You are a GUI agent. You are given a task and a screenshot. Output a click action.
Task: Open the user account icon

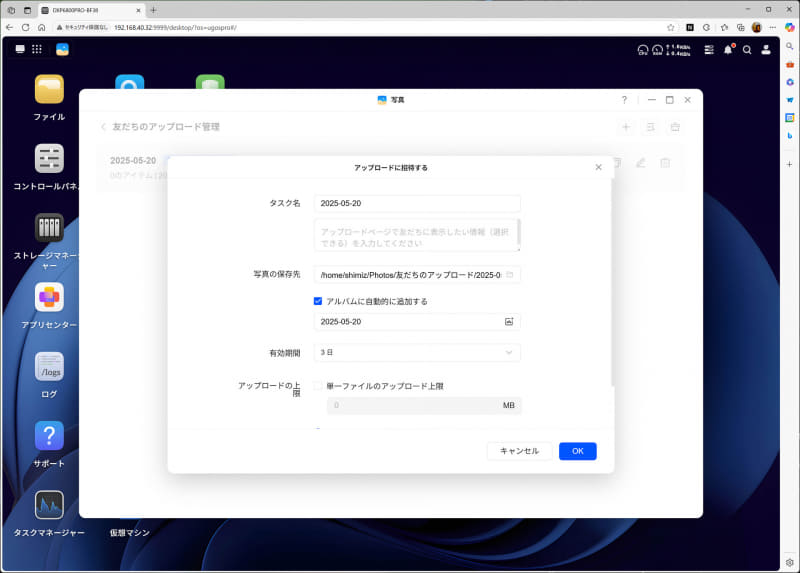[x=766, y=49]
